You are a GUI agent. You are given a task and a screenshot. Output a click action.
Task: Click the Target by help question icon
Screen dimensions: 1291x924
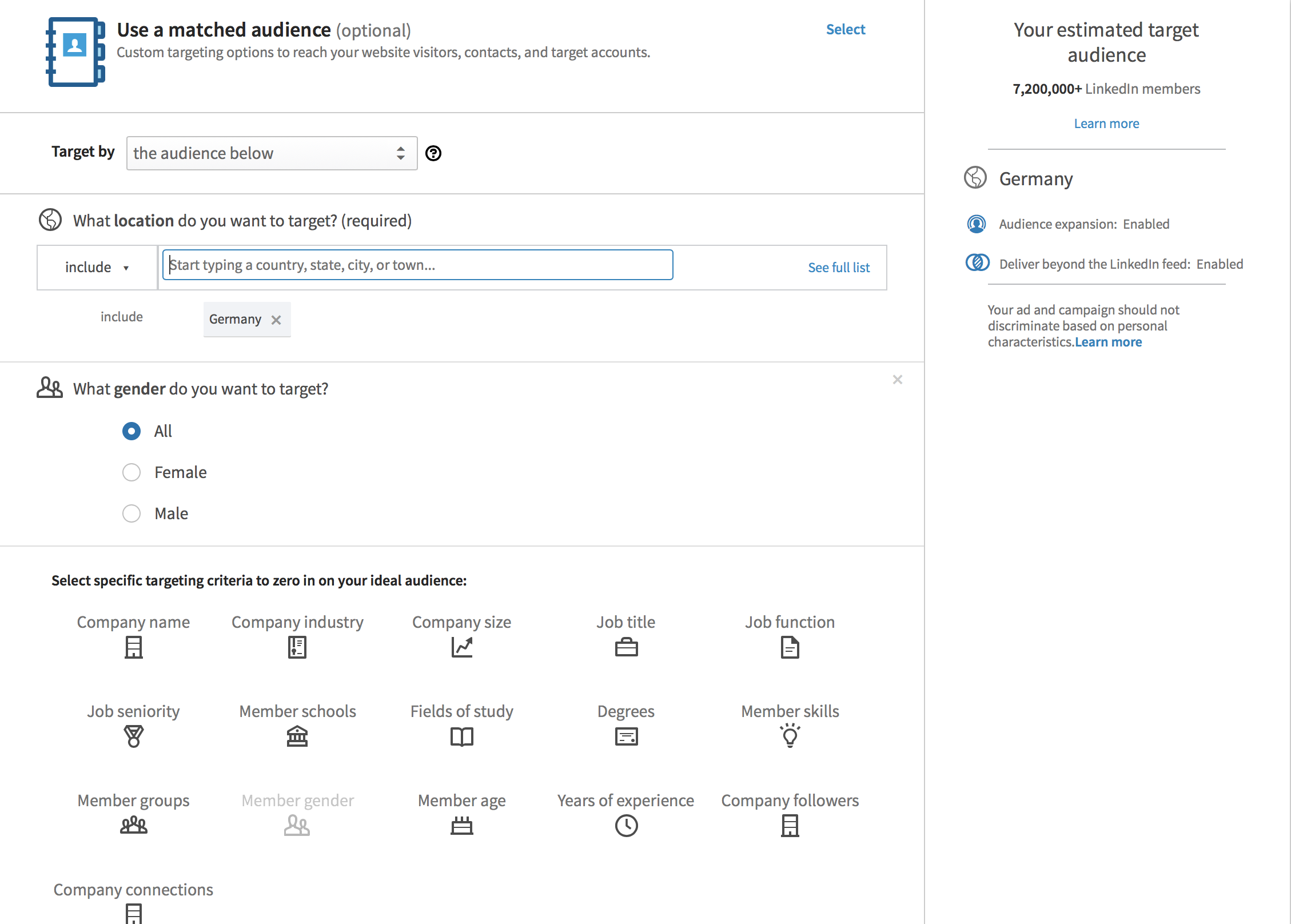point(433,153)
